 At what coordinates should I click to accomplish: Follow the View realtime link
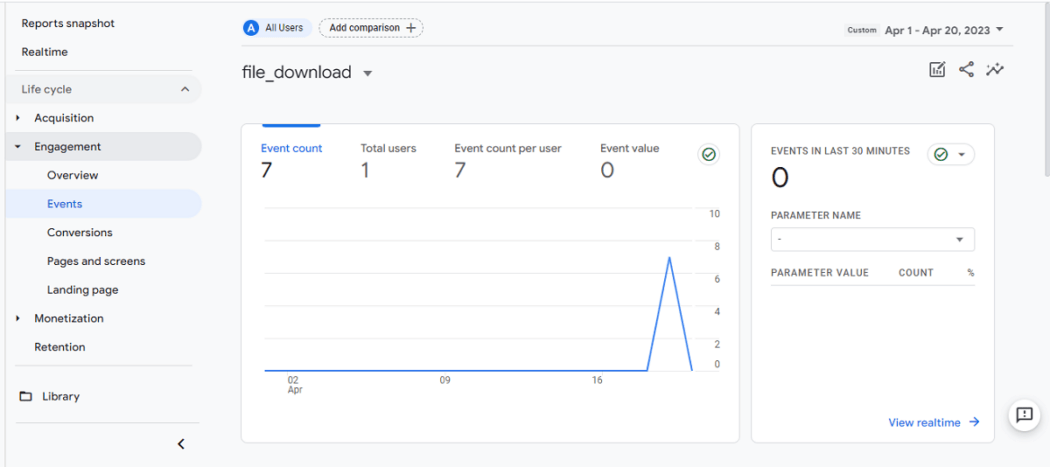click(933, 422)
